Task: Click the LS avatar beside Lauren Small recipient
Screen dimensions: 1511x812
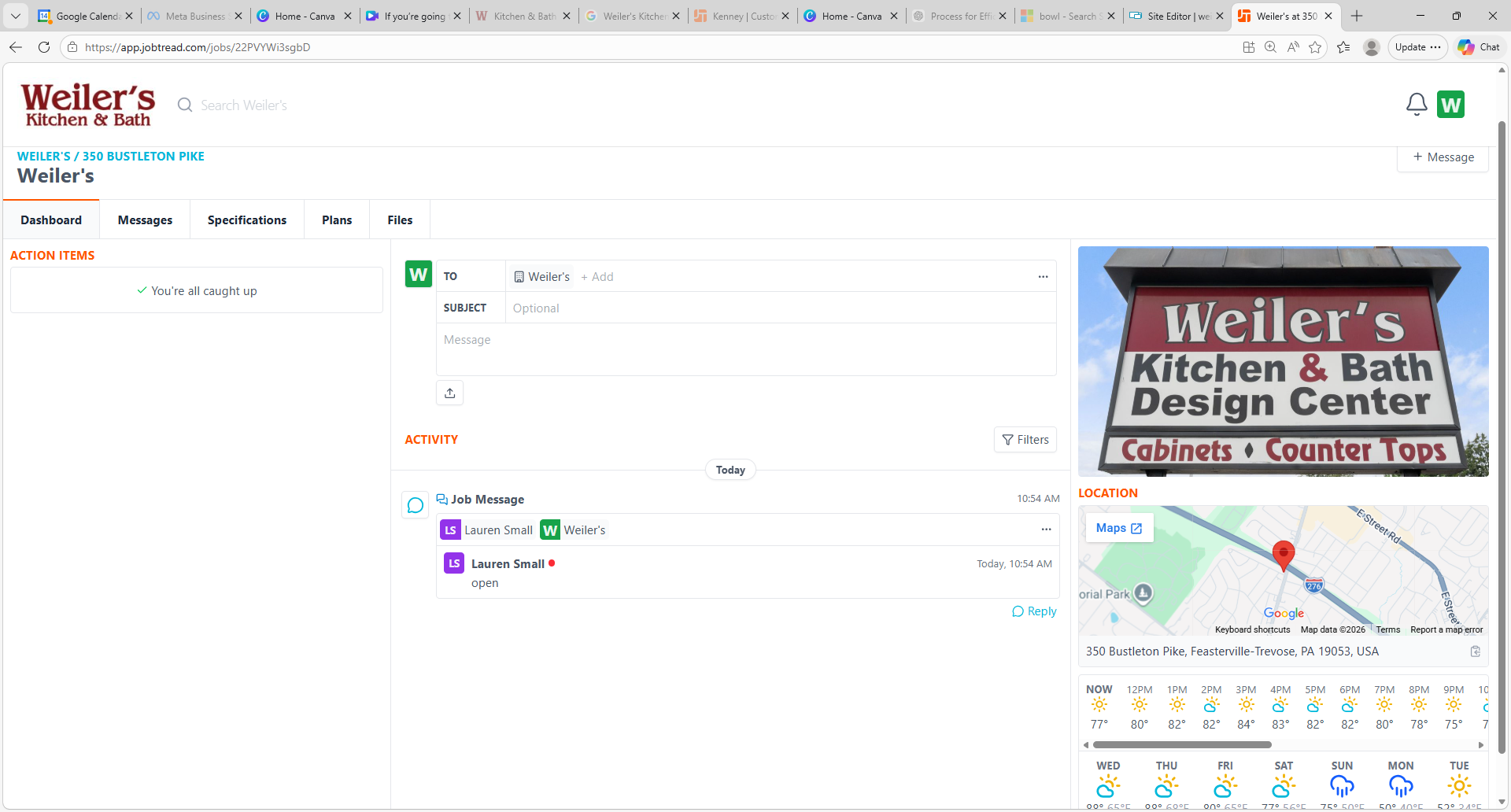Action: (x=450, y=530)
